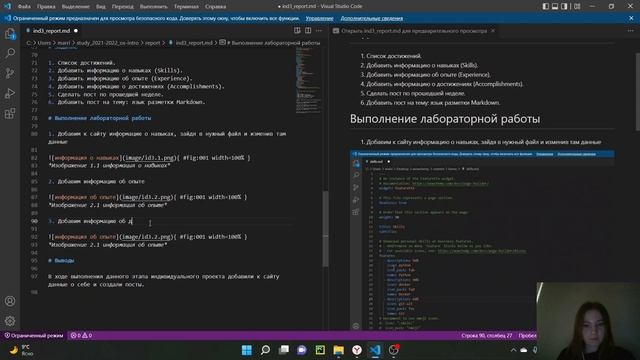This screenshot has height=360, width=640.
Task: Open the Терминал menu
Action: pyautogui.click(x=186, y=7)
